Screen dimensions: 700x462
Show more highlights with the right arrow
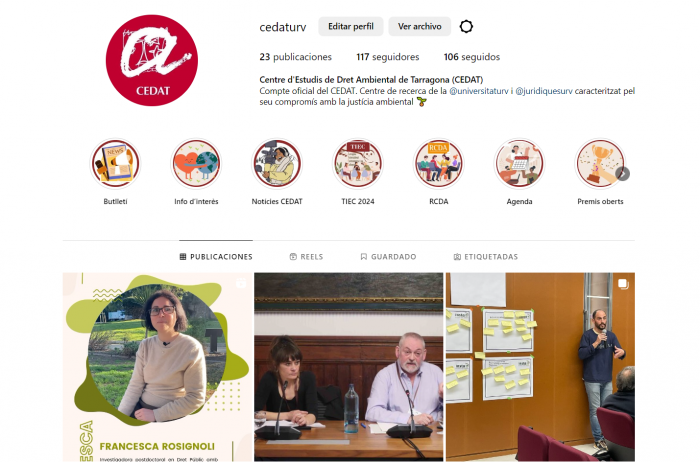(x=623, y=174)
